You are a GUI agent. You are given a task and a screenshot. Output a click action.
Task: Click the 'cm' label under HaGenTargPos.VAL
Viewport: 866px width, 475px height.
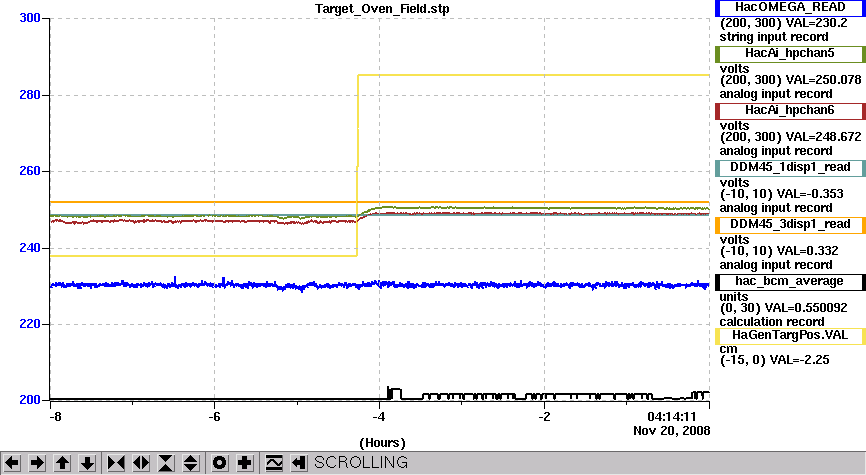pos(728,349)
